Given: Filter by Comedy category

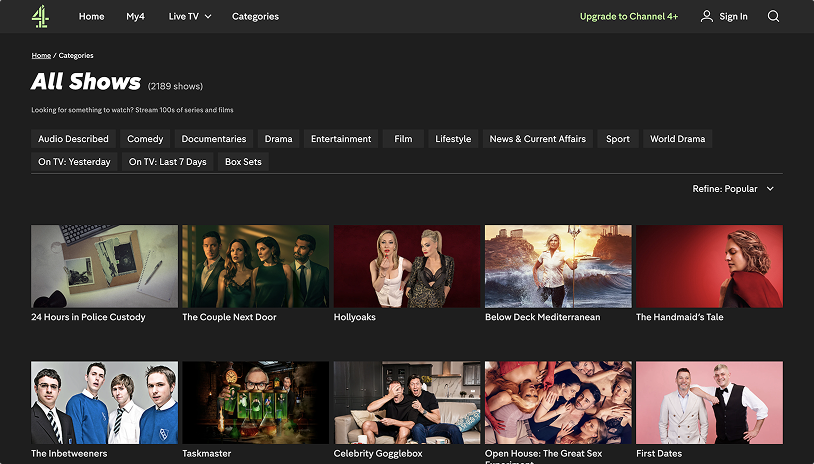Looking at the screenshot, I should pos(145,139).
